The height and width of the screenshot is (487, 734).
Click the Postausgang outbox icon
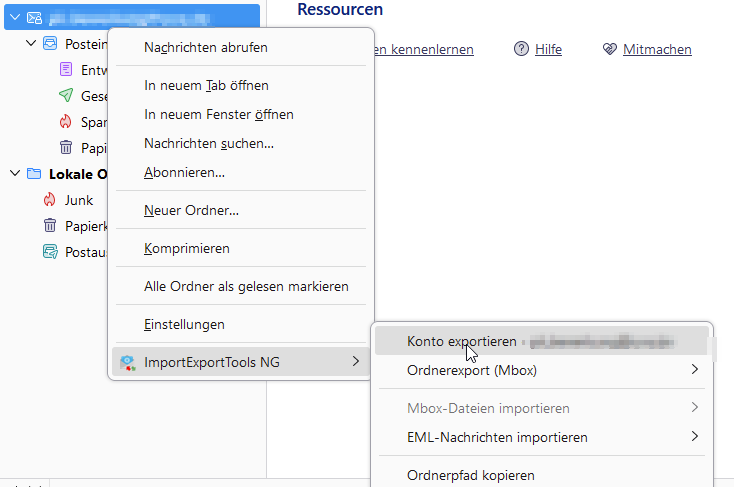pos(50,252)
